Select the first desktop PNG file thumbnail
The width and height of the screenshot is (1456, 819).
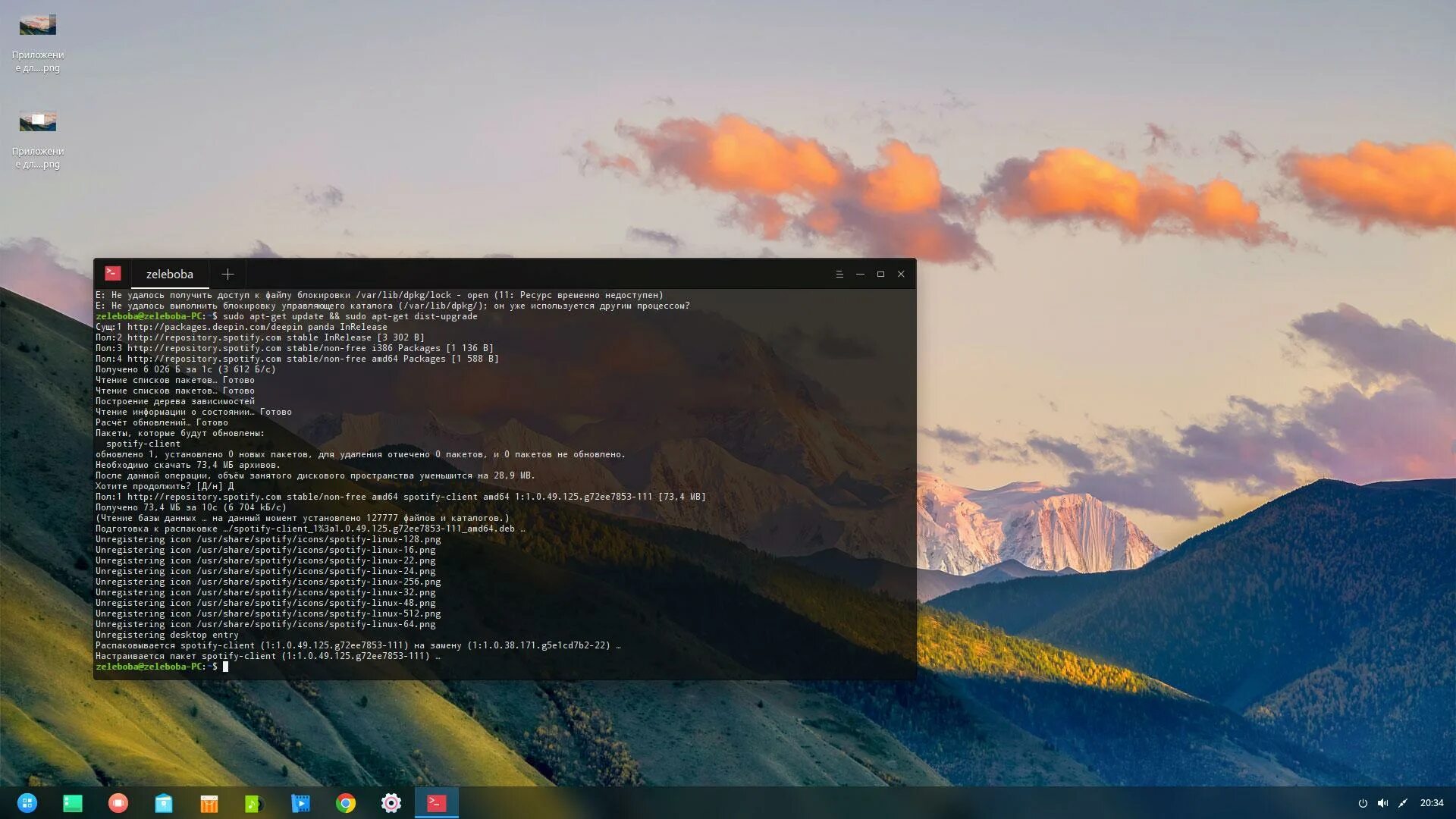click(38, 25)
